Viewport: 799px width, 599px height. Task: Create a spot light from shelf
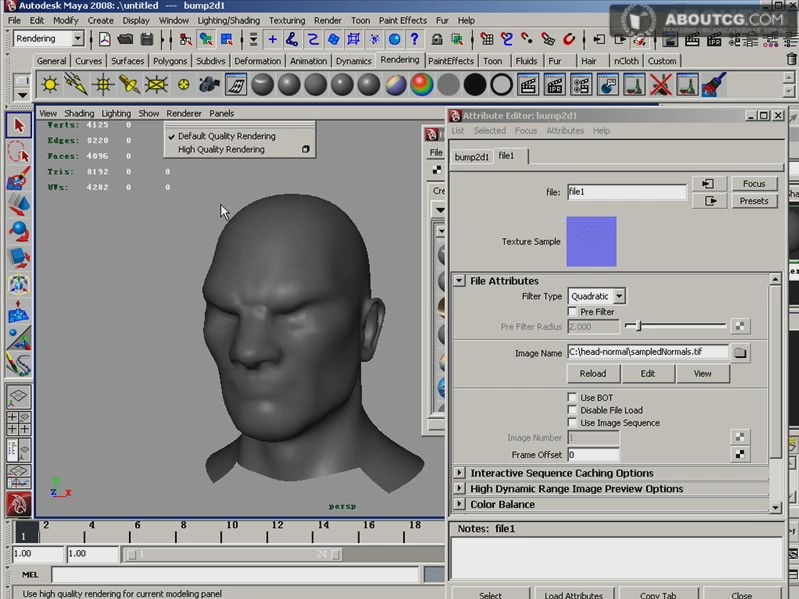[x=129, y=85]
